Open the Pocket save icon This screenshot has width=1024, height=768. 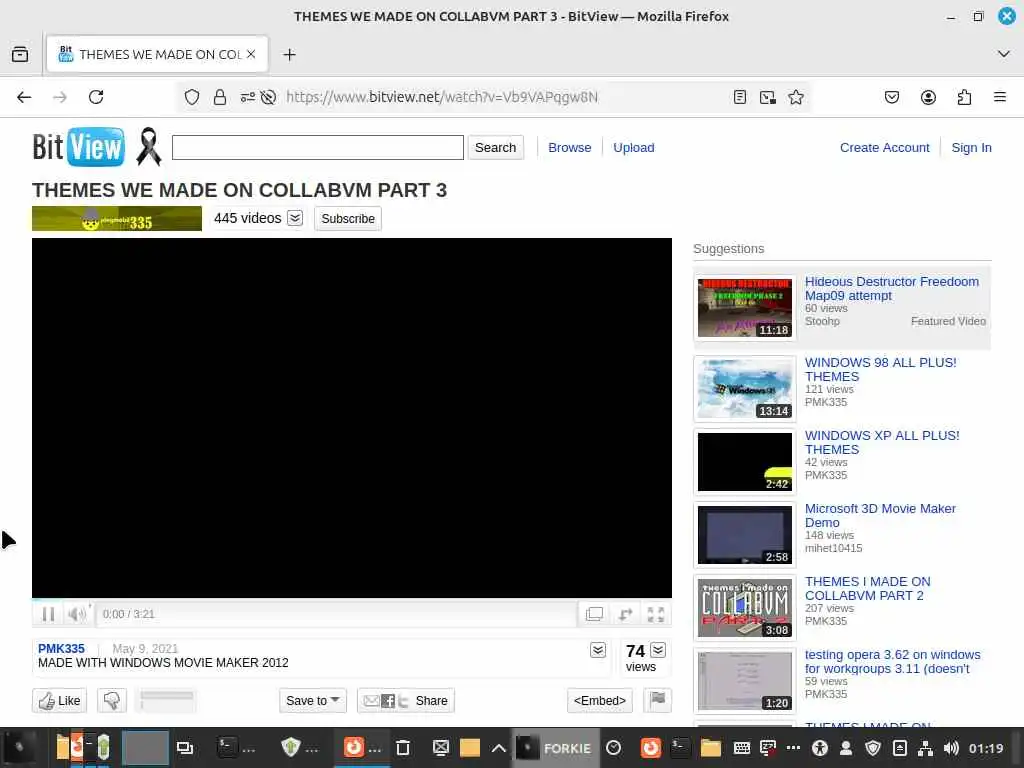(x=891, y=97)
